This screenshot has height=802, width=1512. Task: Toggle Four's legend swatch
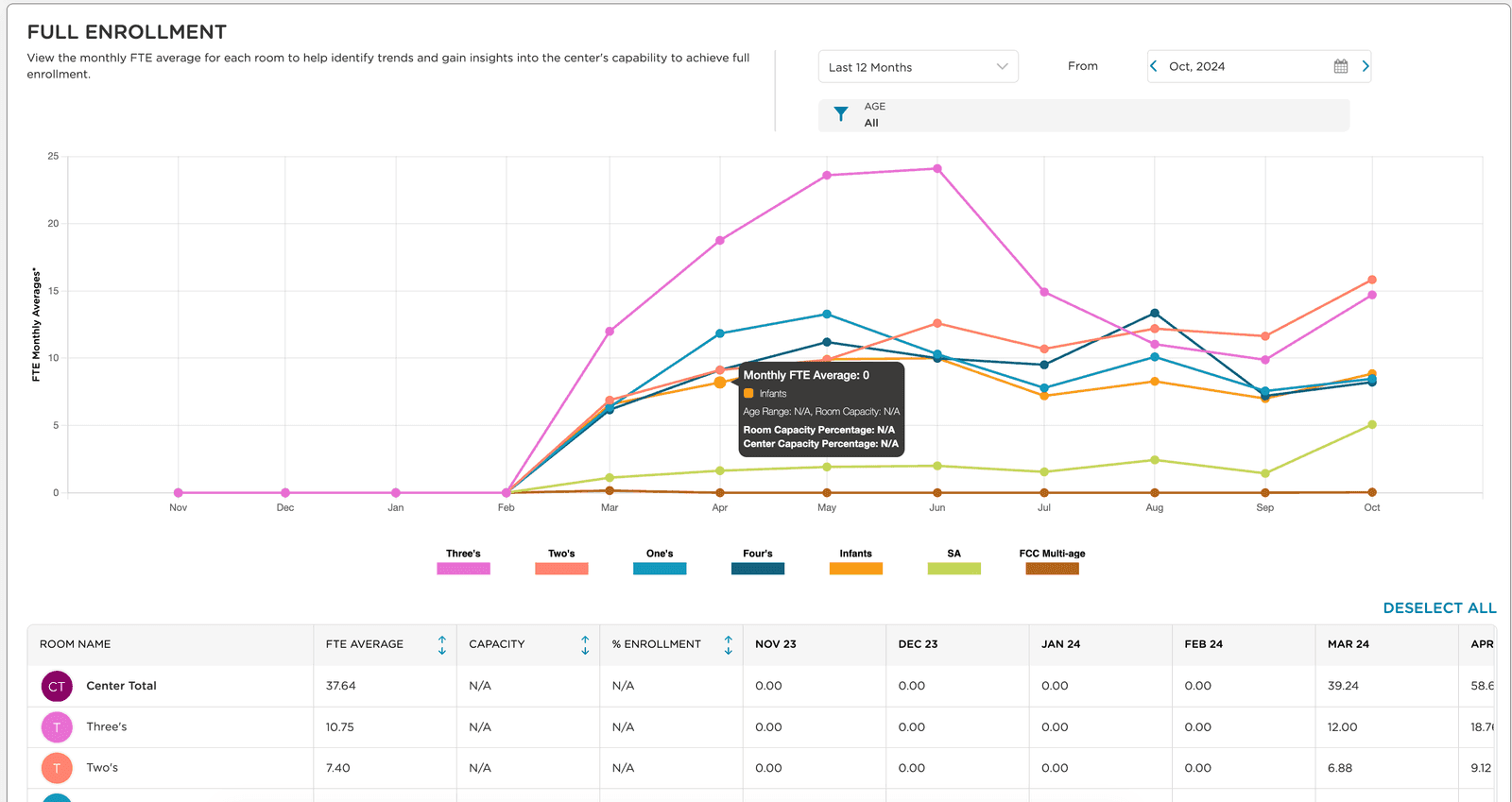tap(758, 569)
